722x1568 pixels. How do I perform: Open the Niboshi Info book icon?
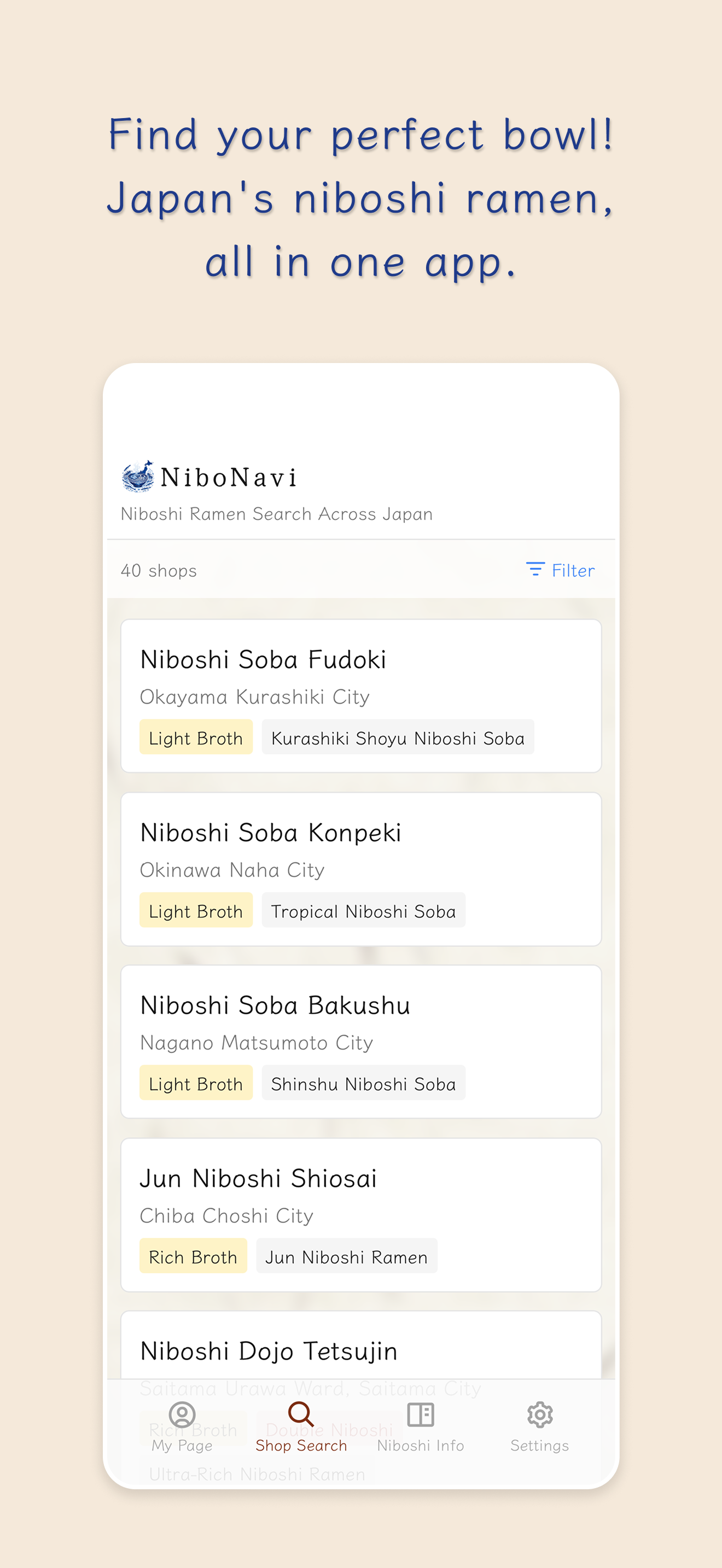pos(421,1414)
